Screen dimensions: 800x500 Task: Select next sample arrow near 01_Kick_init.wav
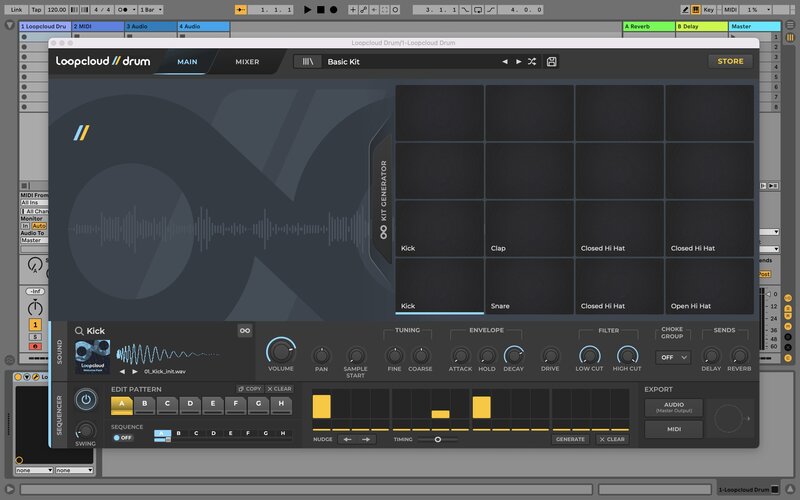click(135, 371)
